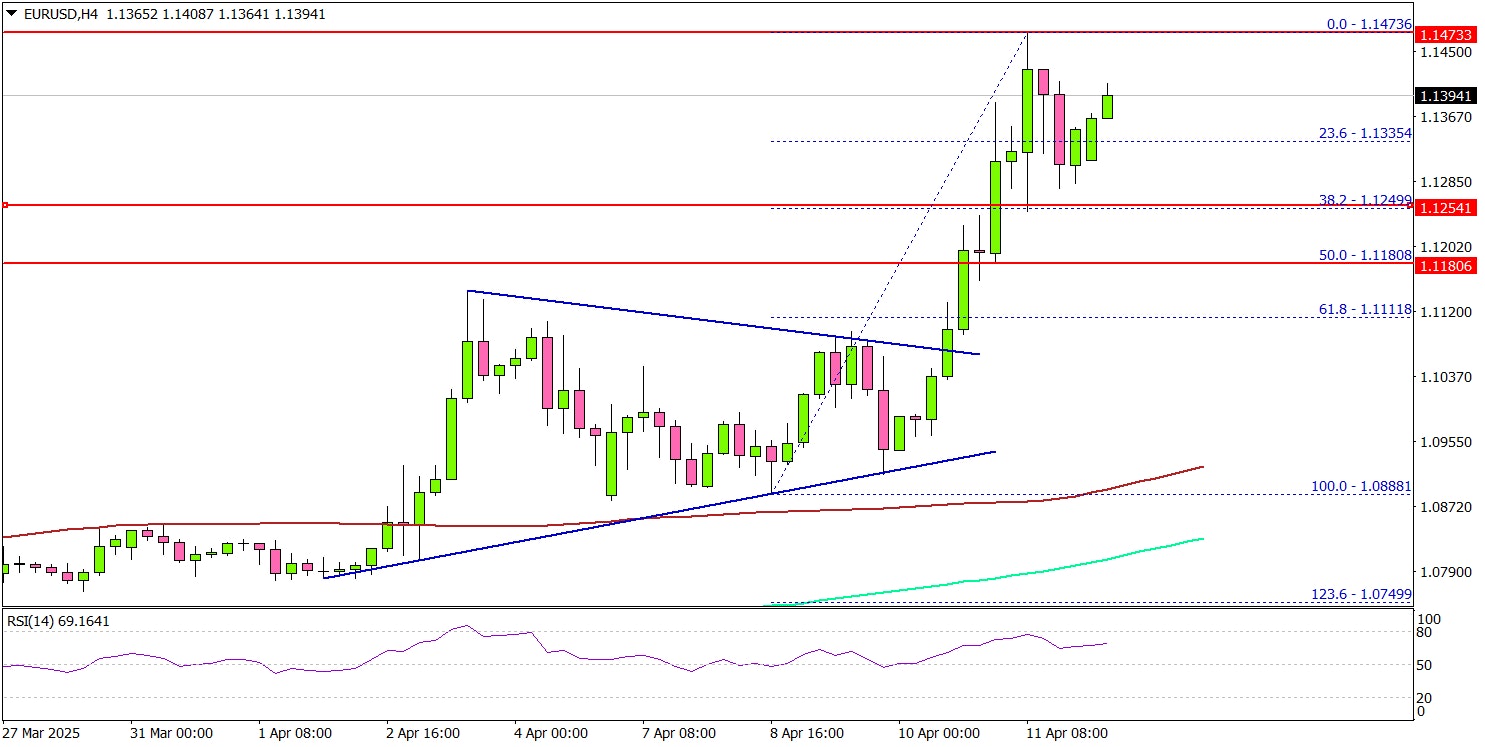Click the triangle arrow beside EURUSD,H4 title
This screenshot has width=1485, height=747.
[11, 15]
